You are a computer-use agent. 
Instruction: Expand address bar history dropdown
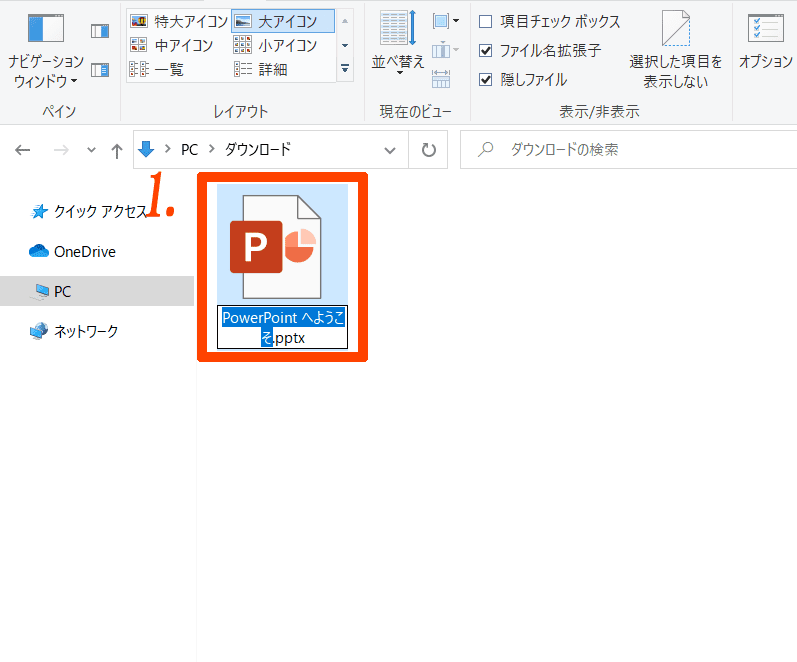pyautogui.click(x=390, y=150)
